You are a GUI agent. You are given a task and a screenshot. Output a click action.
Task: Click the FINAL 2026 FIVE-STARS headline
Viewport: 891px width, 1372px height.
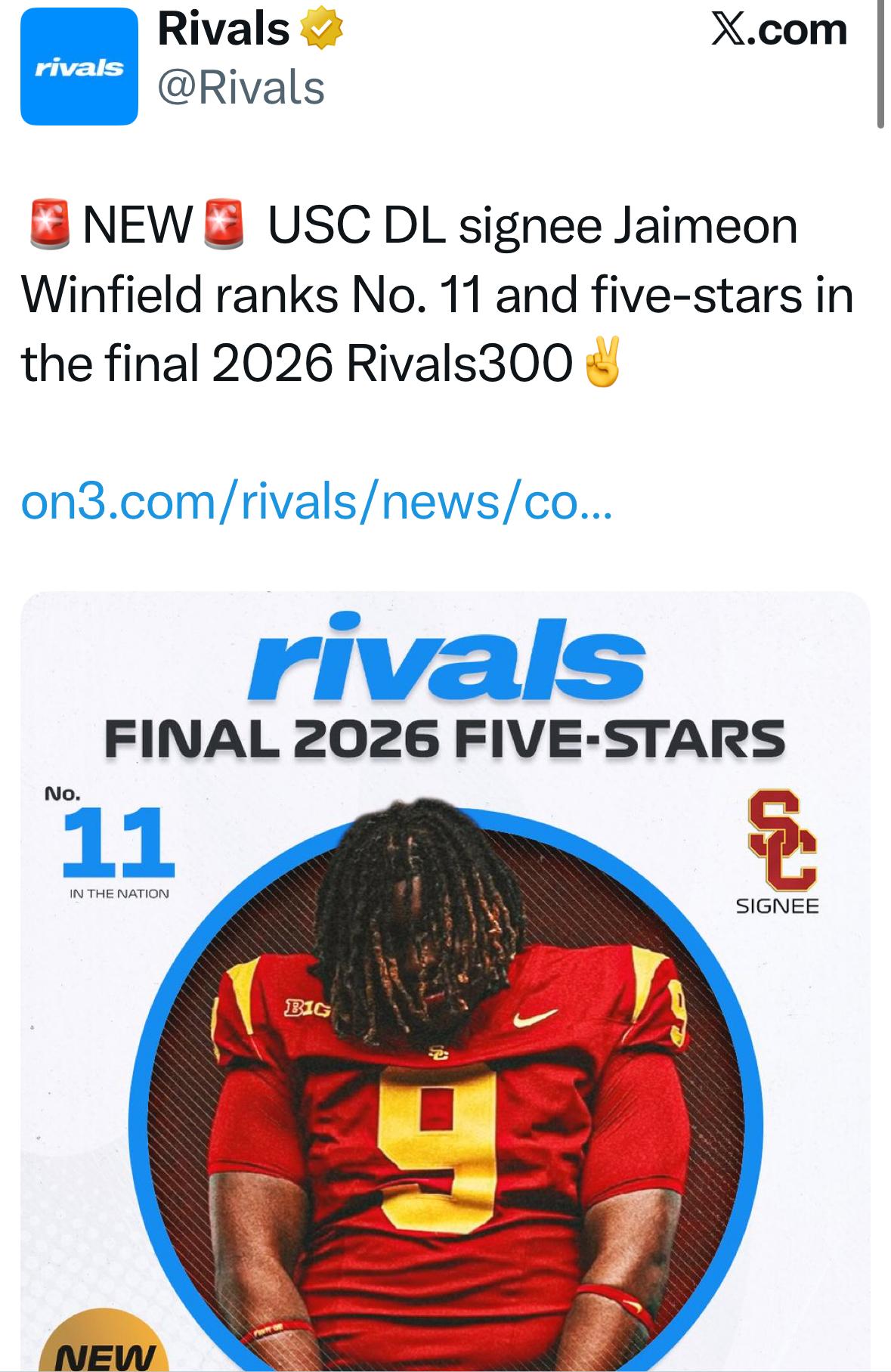pos(444,739)
